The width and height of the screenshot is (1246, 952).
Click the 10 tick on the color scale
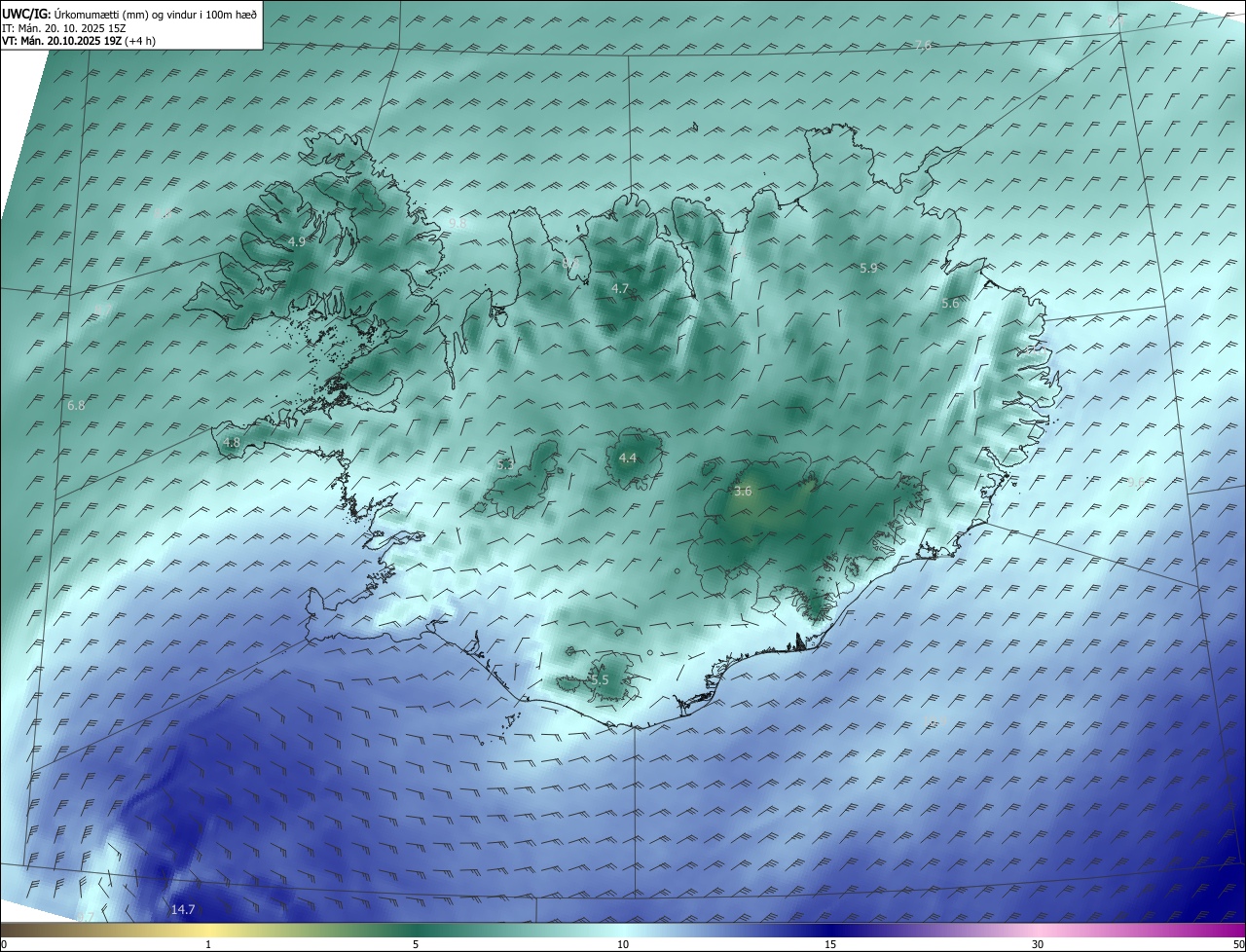coord(623,944)
